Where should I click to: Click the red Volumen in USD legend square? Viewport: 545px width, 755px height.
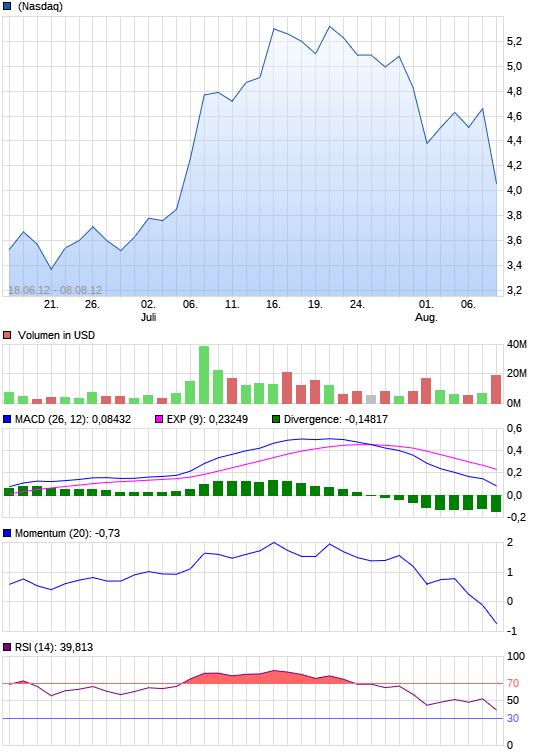7,335
